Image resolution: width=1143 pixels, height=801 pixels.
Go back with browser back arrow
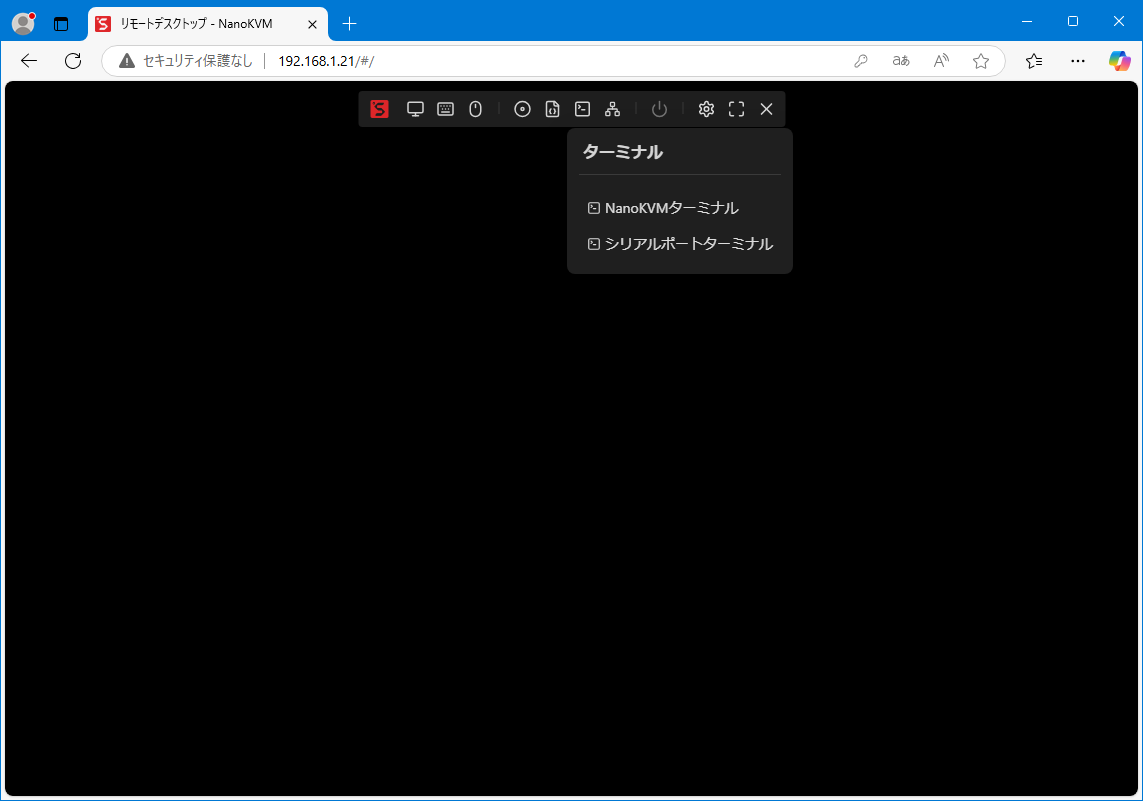(x=29, y=61)
